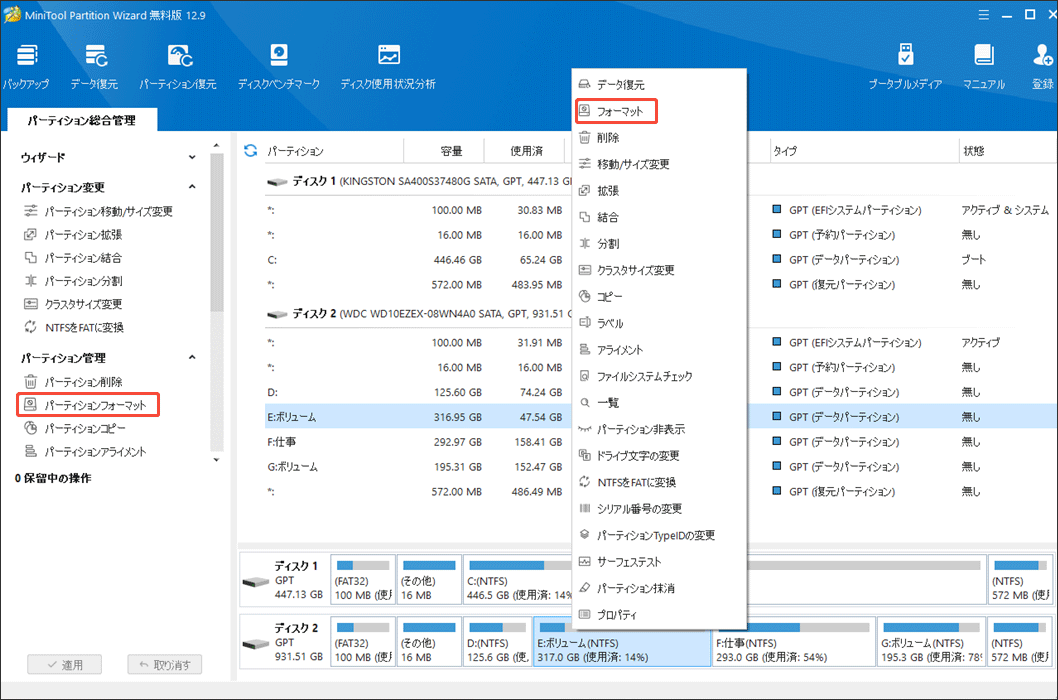Choose コピー in the context menu
This screenshot has height=700, width=1058.
point(659,297)
